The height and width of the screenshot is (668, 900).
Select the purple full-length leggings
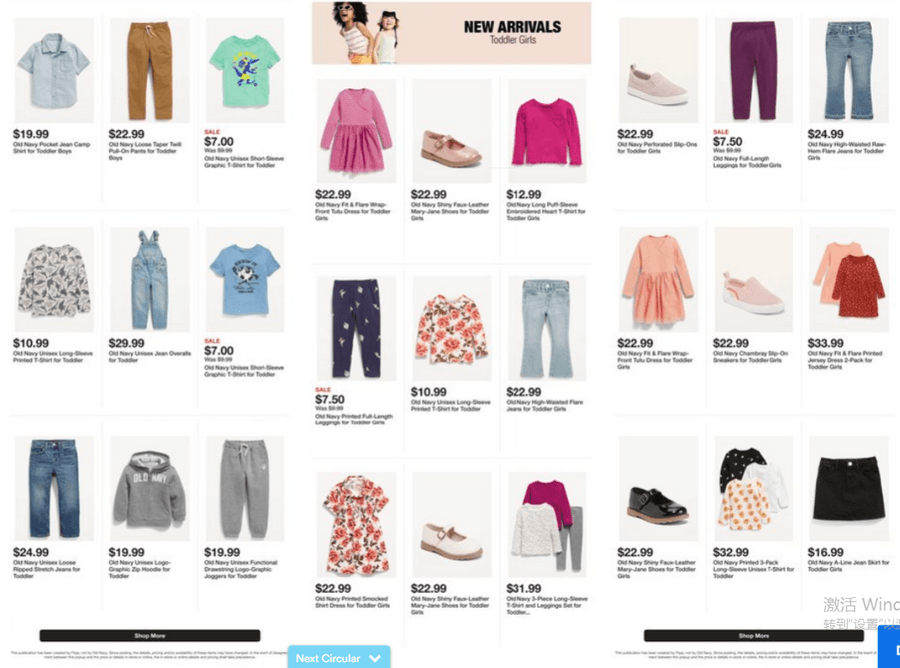[754, 70]
